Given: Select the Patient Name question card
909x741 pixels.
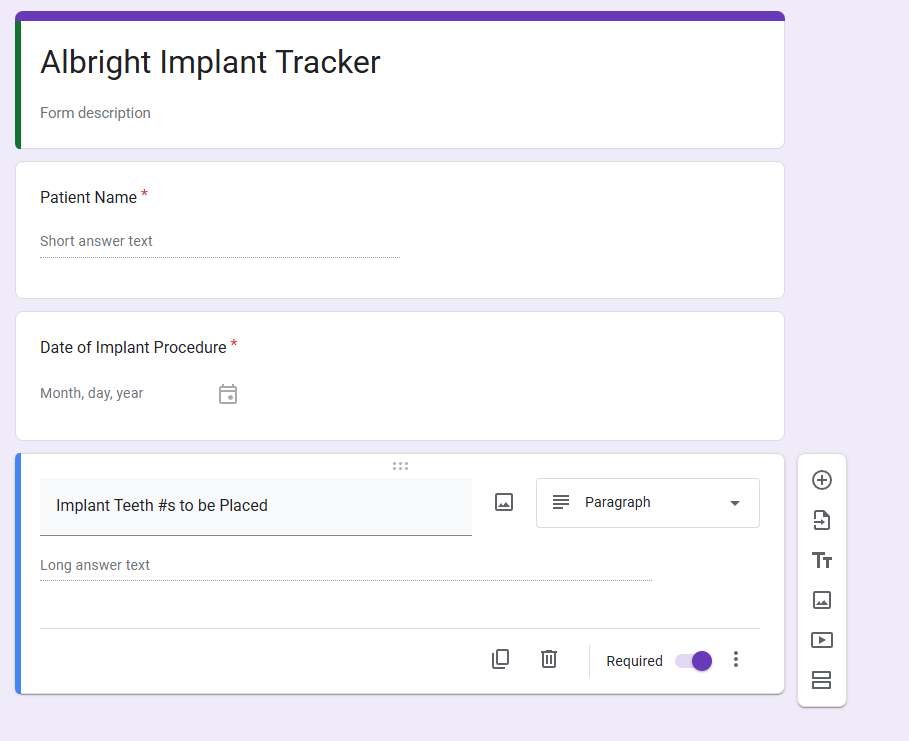Looking at the screenshot, I should [x=400, y=230].
